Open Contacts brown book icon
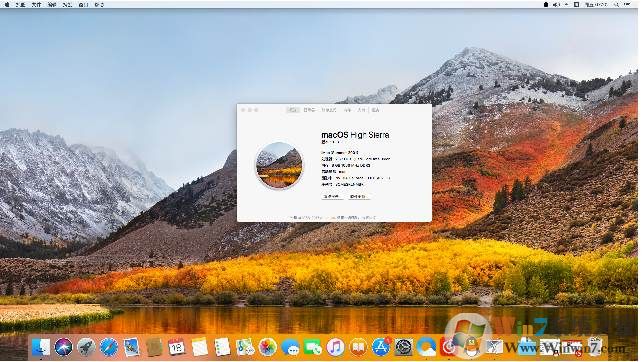 tap(154, 347)
